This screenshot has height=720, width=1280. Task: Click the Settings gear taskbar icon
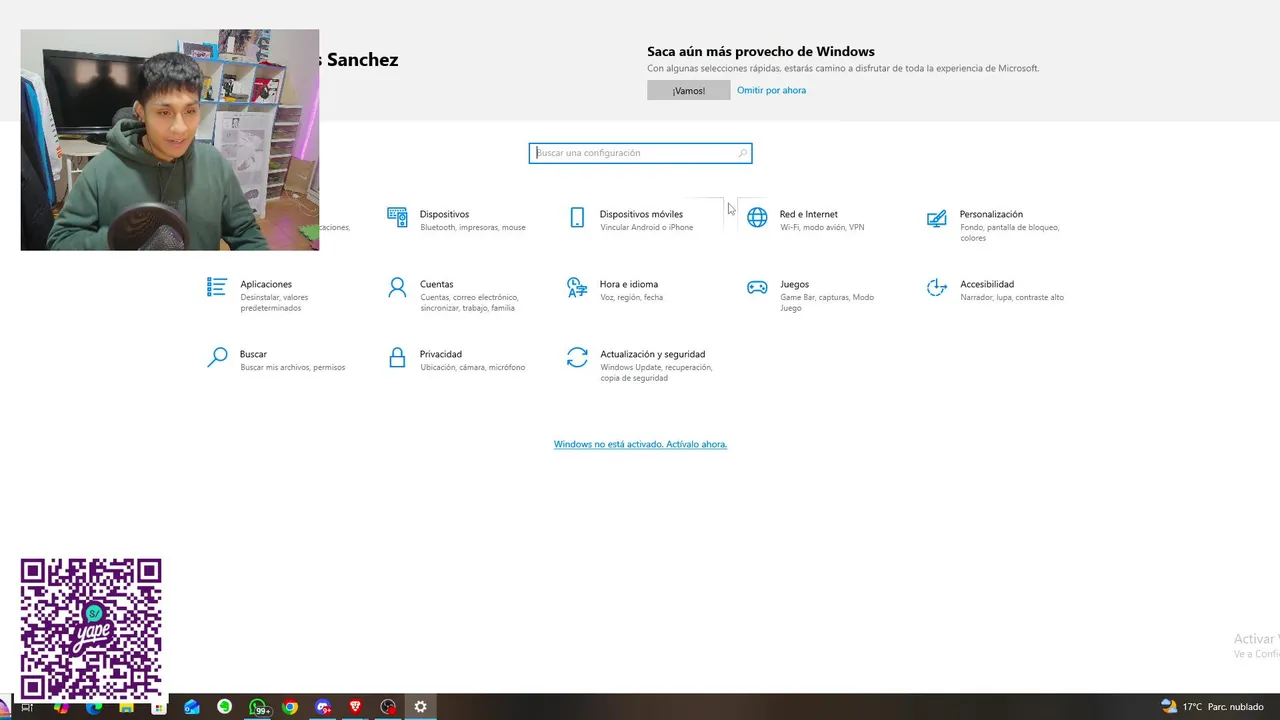[x=420, y=707]
